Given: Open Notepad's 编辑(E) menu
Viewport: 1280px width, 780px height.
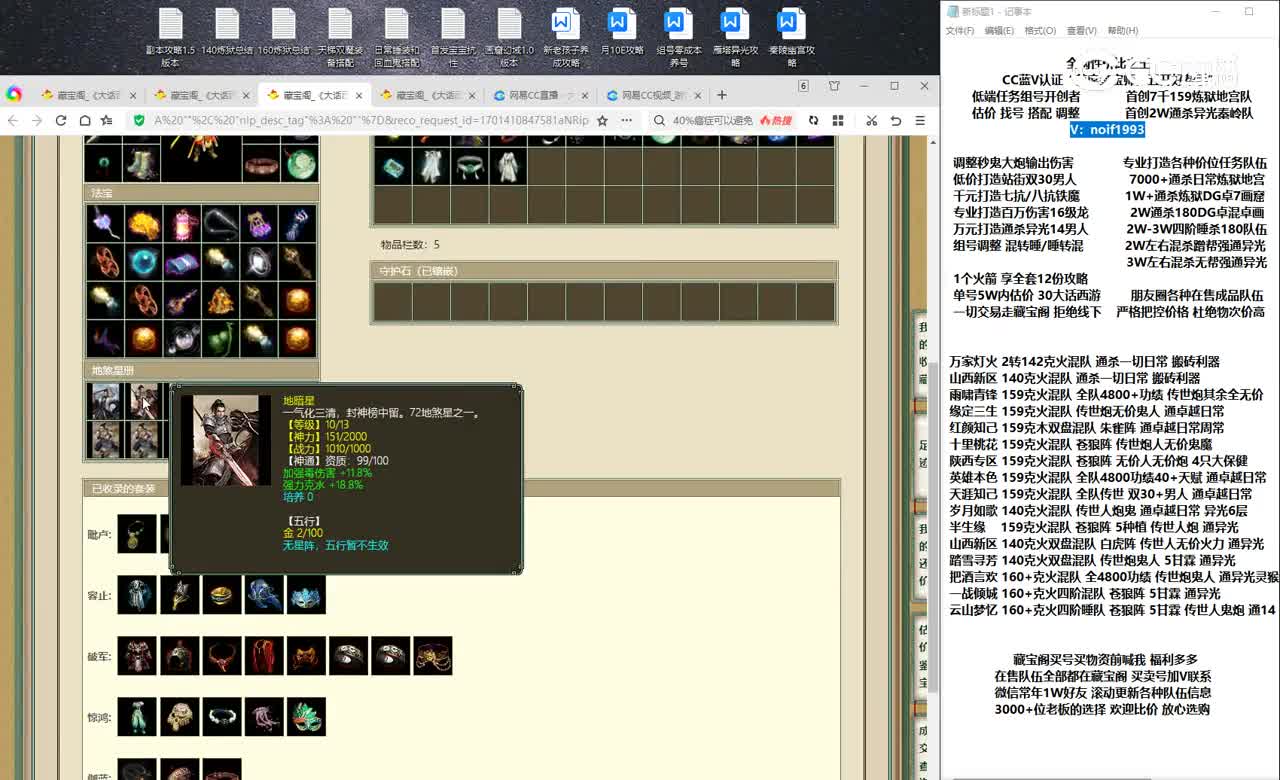Looking at the screenshot, I should 999,31.
